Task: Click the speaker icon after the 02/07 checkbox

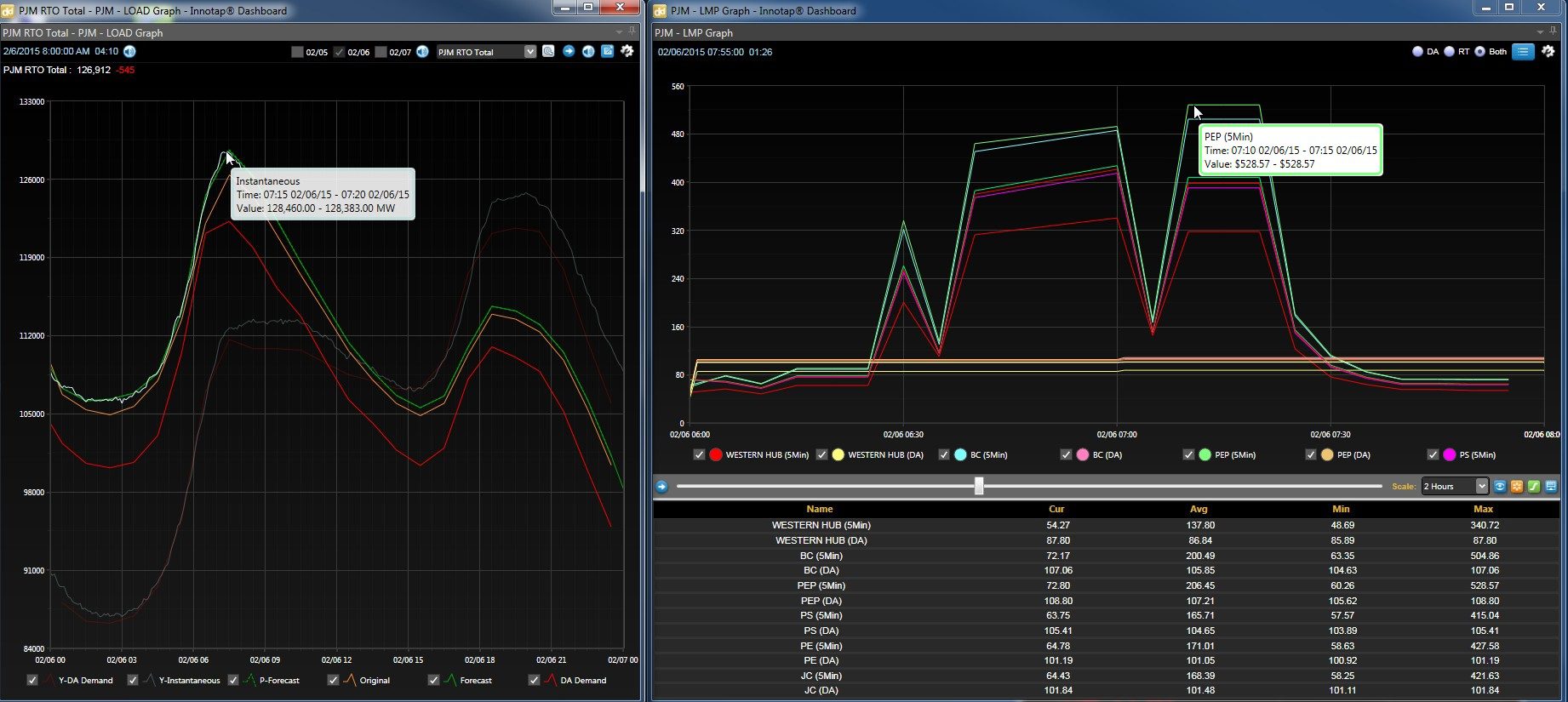Action: click(422, 52)
